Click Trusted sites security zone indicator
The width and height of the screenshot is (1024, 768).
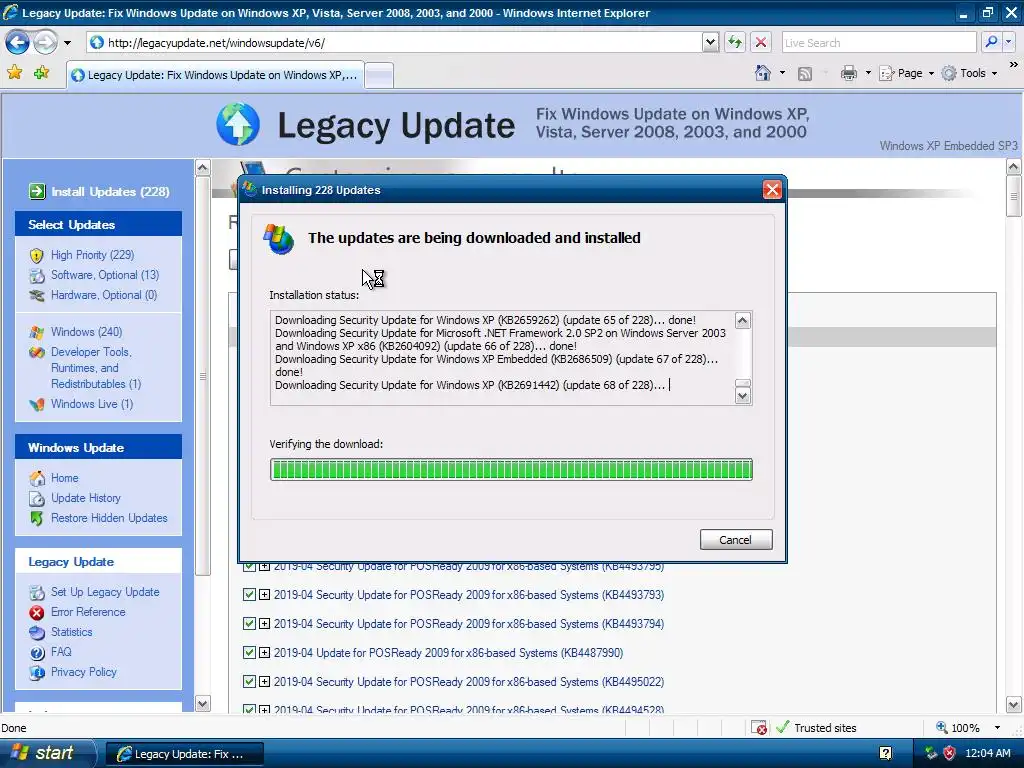coord(816,728)
